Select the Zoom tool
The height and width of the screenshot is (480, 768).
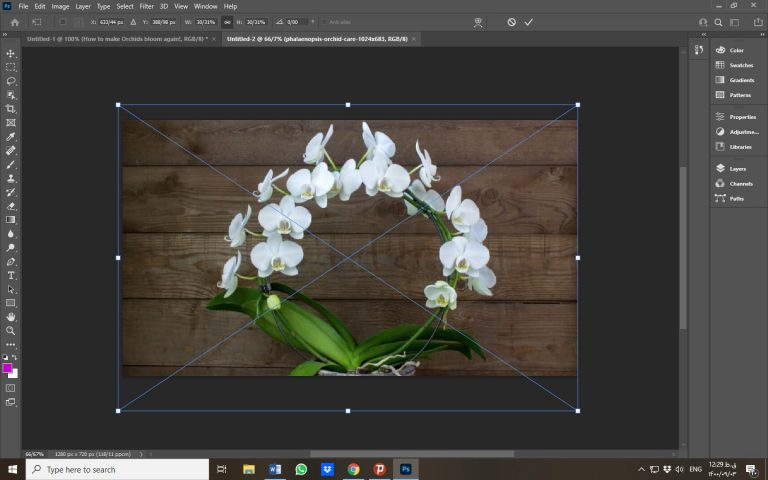coord(11,331)
